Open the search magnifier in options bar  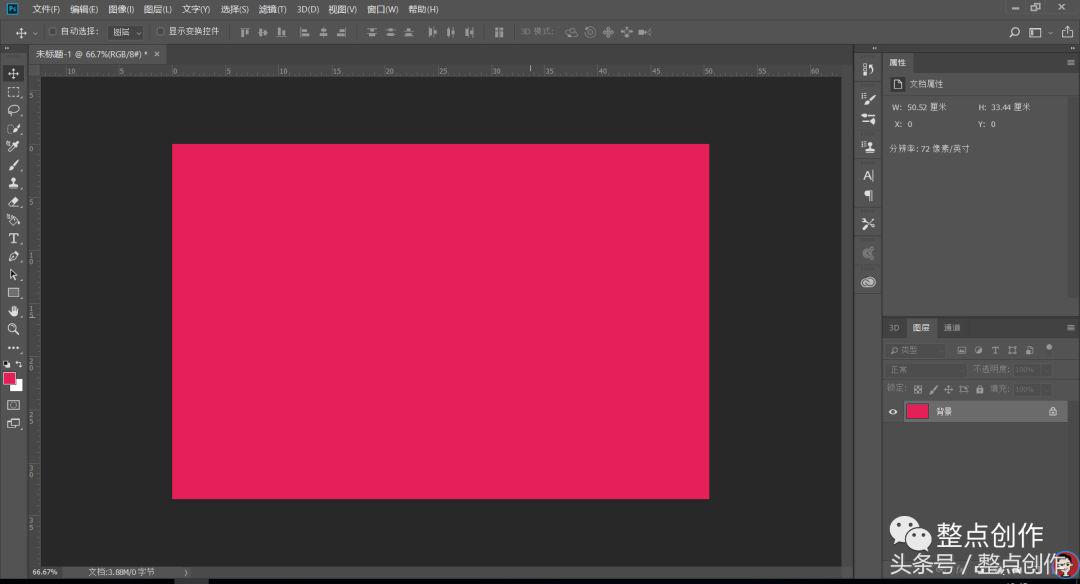(x=1014, y=32)
